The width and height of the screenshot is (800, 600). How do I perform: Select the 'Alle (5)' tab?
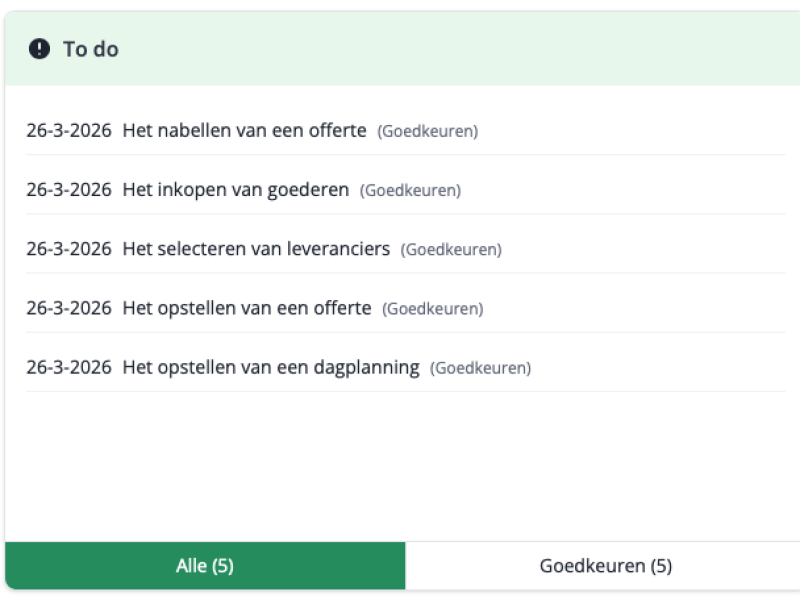point(203,565)
